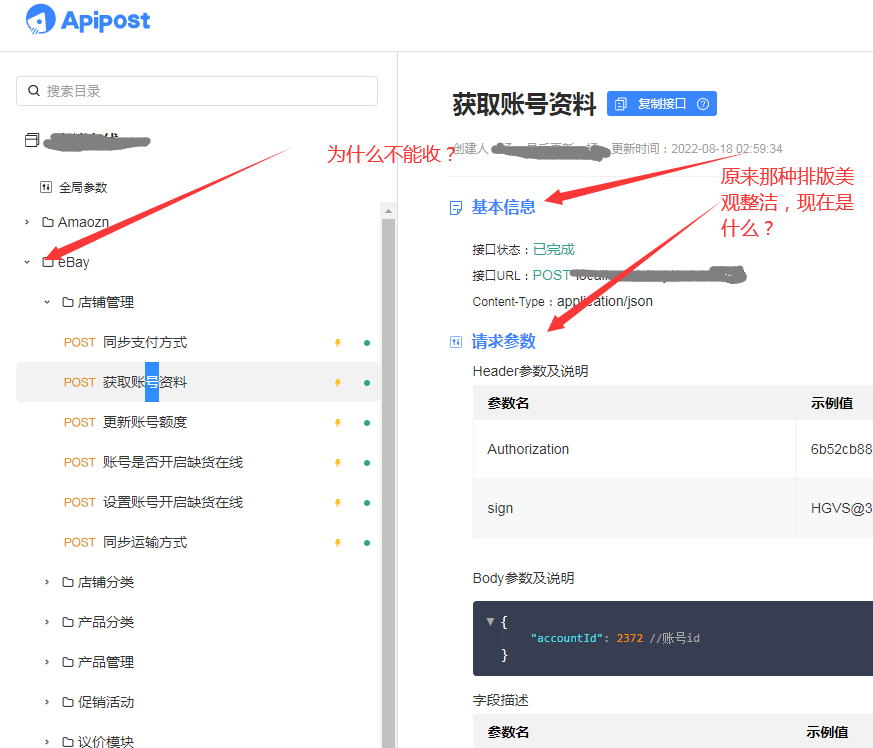Click the 店铺分类 folder icon
Screen dimensions: 873x748
click(x=68, y=582)
